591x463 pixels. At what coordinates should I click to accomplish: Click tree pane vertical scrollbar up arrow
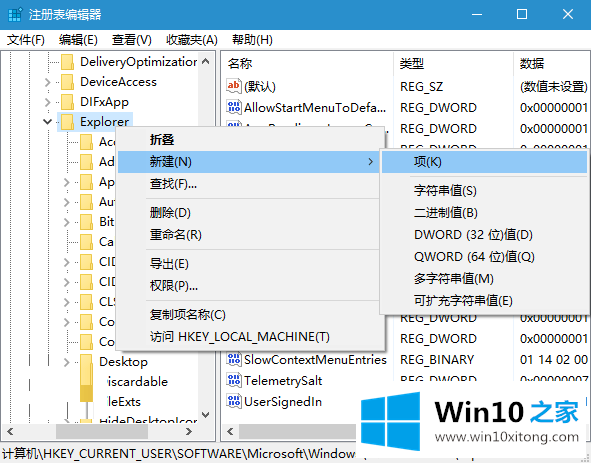click(205, 61)
